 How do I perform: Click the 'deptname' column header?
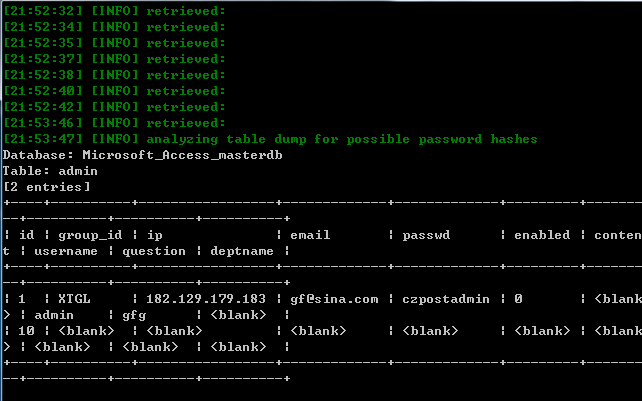[242, 251]
